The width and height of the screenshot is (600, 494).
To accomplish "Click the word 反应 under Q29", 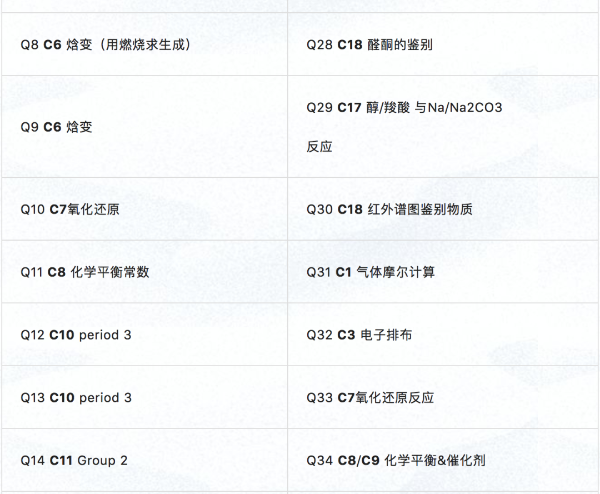I will click(319, 146).
